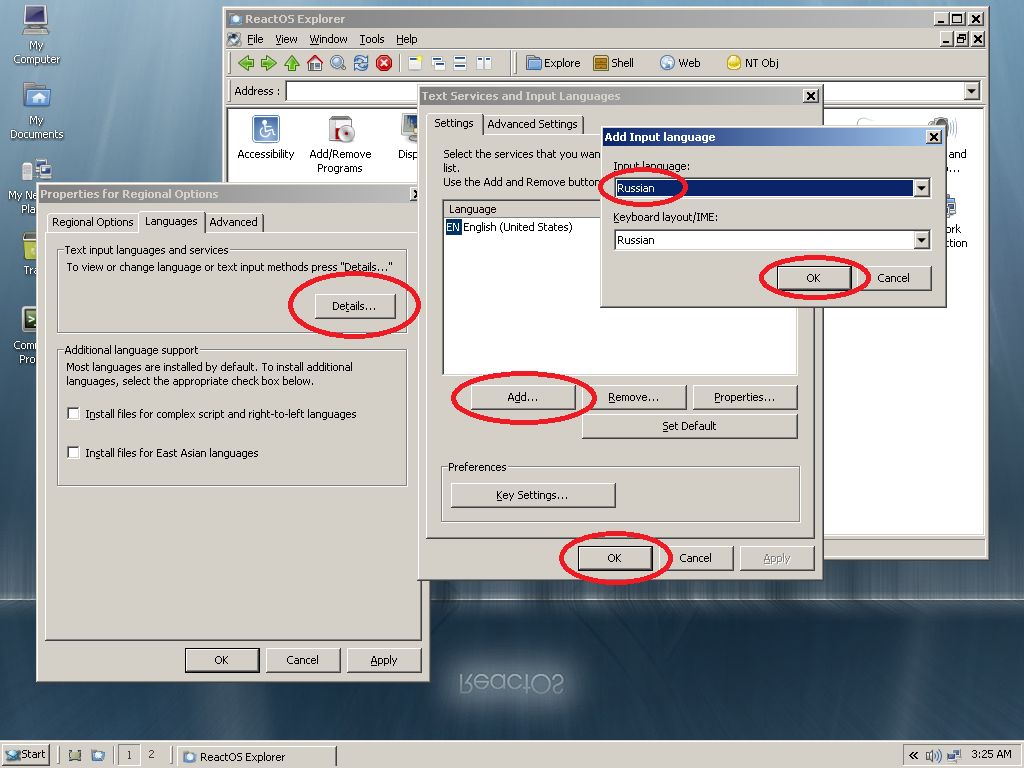Click Cancel in Regional Options properties
1024x768 pixels.
click(302, 660)
